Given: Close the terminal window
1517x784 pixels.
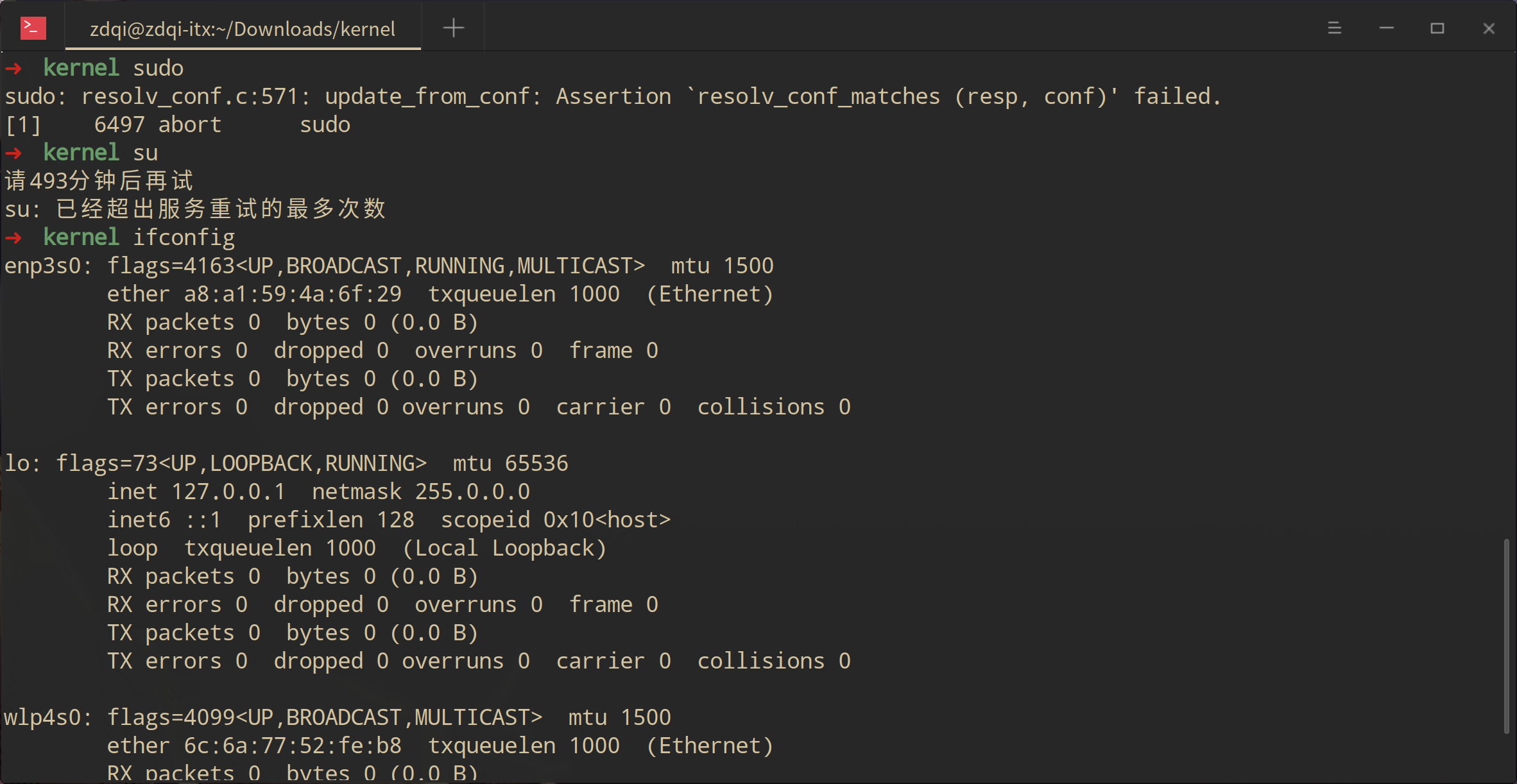Looking at the screenshot, I should click(x=1489, y=28).
